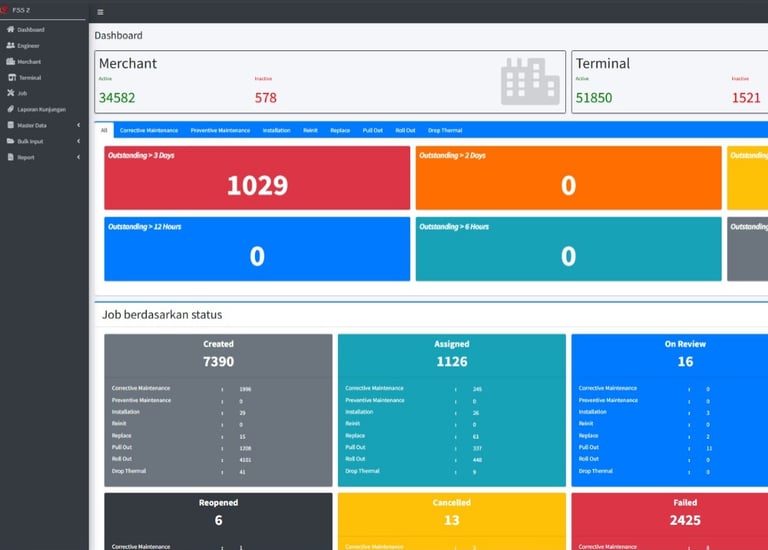Click Merchant active count 34582
Screen dimensions: 768x550
coord(117,98)
